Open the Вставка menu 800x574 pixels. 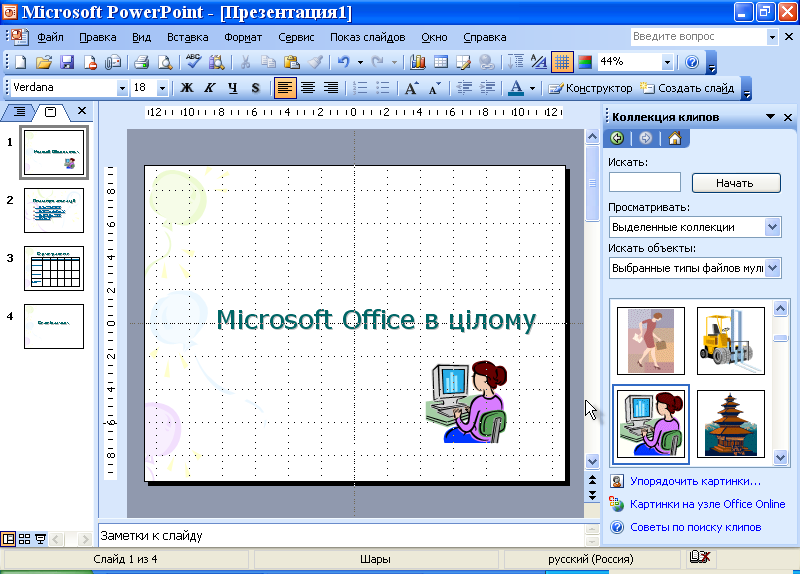pos(187,37)
